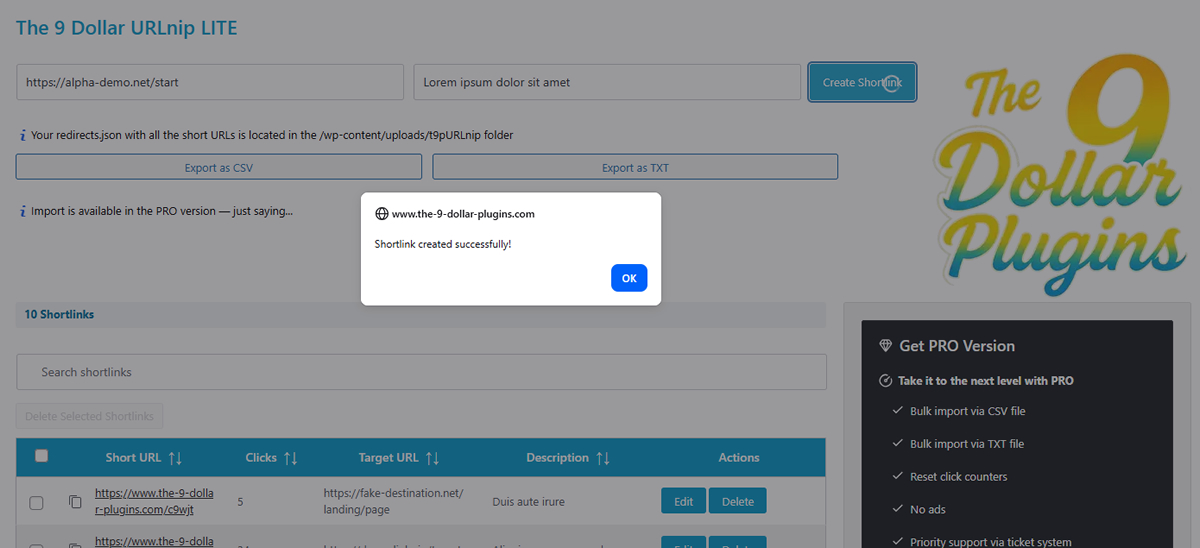Click 'Priority support via ticket system' text
The width and height of the screenshot is (1200, 548).
[x=991, y=542]
